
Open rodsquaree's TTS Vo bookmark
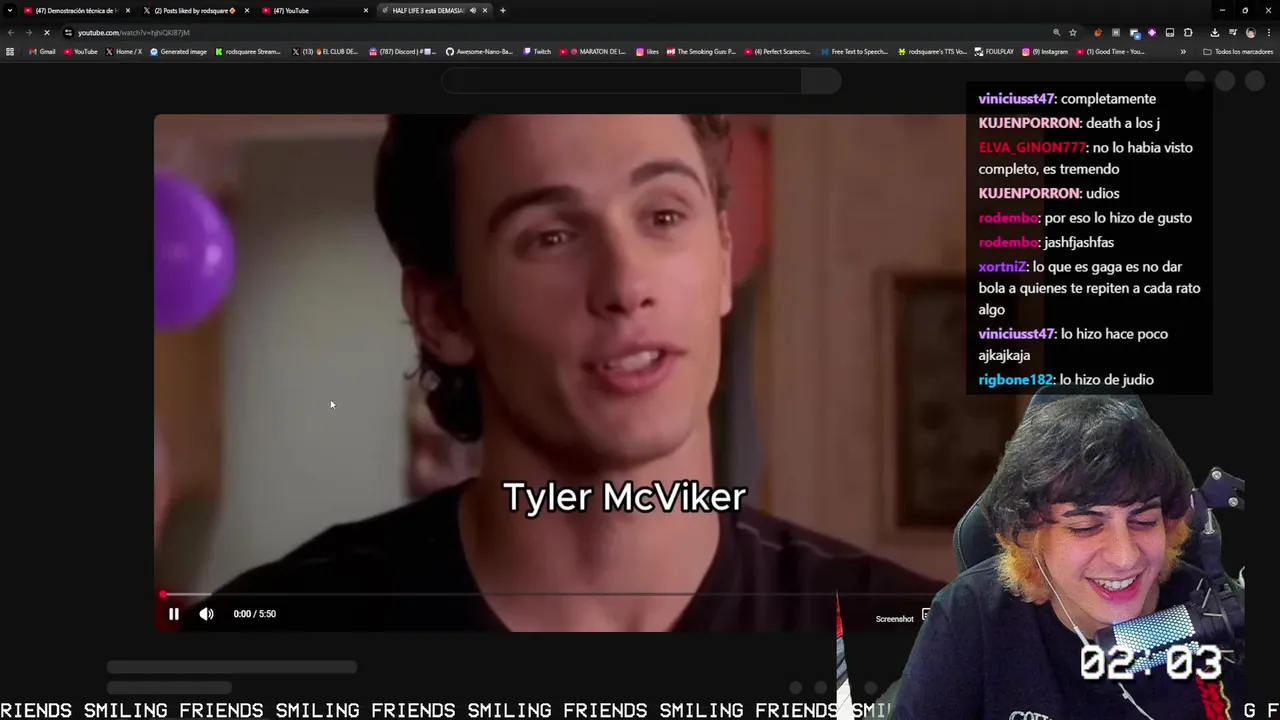pos(933,51)
